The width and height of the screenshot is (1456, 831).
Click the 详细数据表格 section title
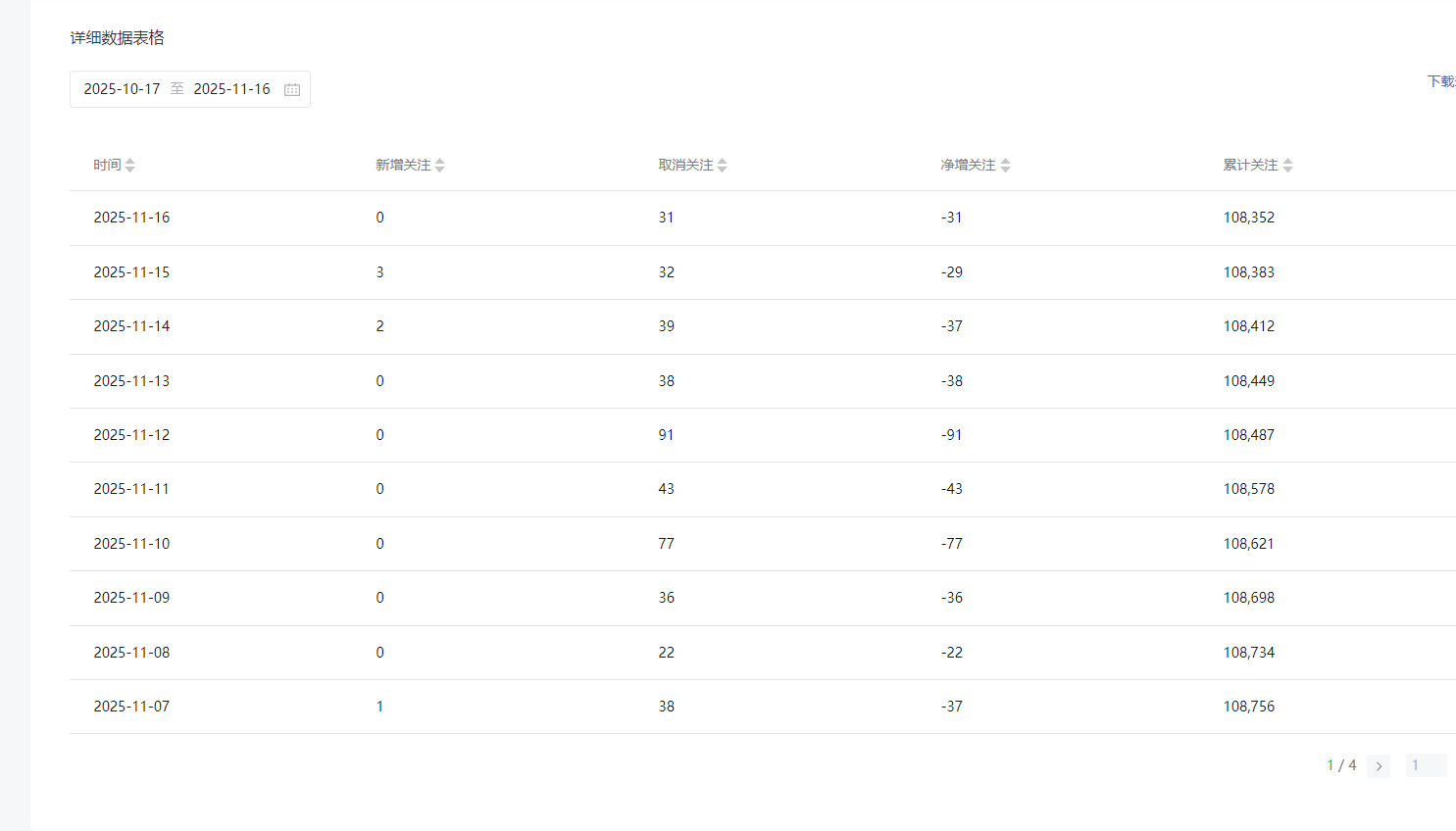point(117,38)
